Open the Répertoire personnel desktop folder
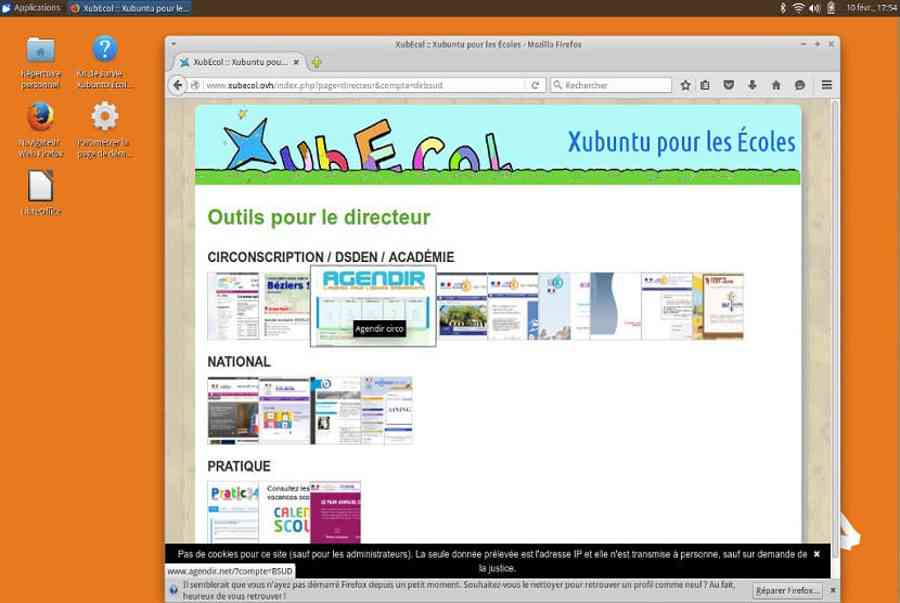 click(41, 50)
